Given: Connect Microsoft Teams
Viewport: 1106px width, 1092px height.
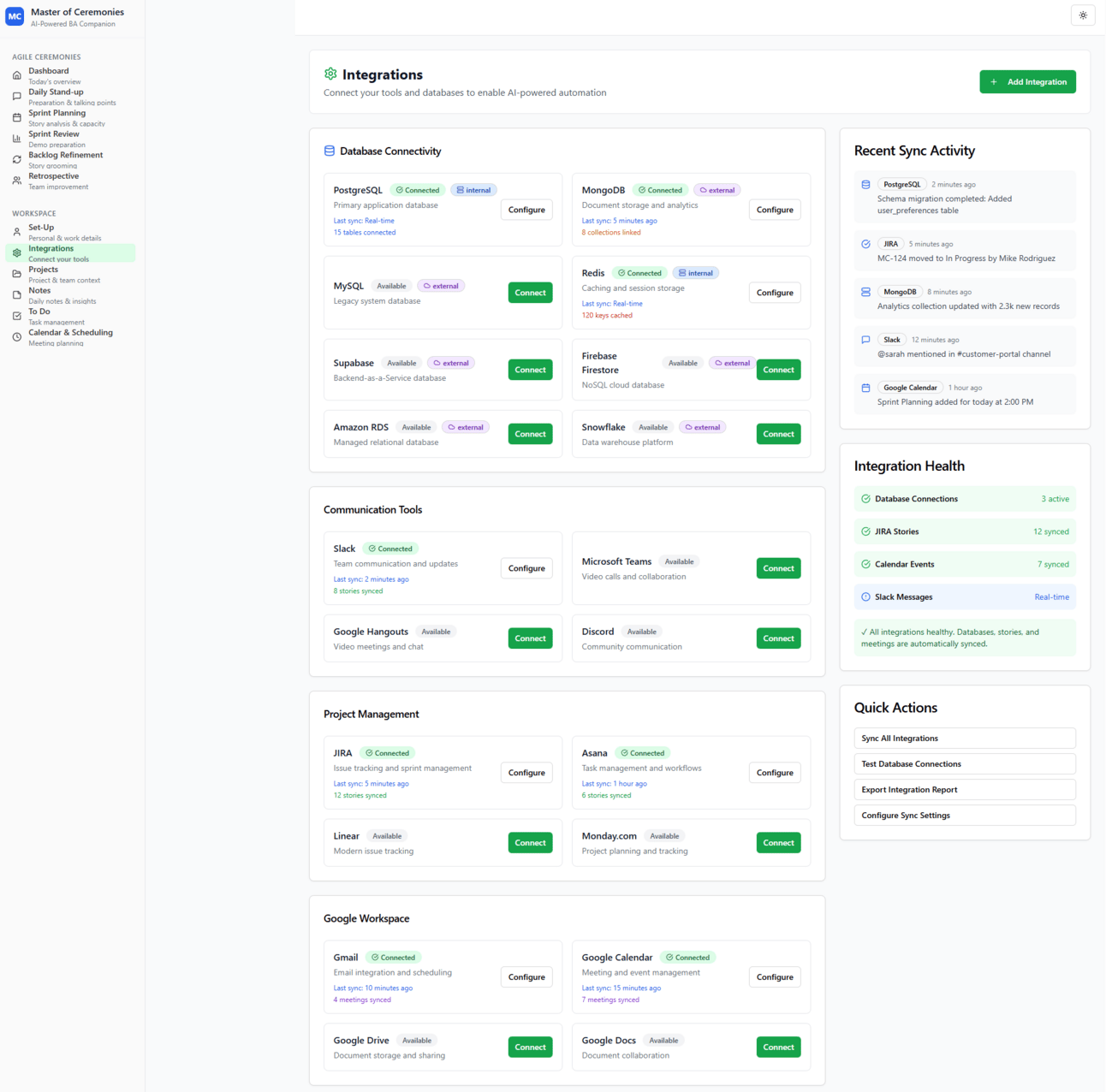Looking at the screenshot, I should [779, 568].
